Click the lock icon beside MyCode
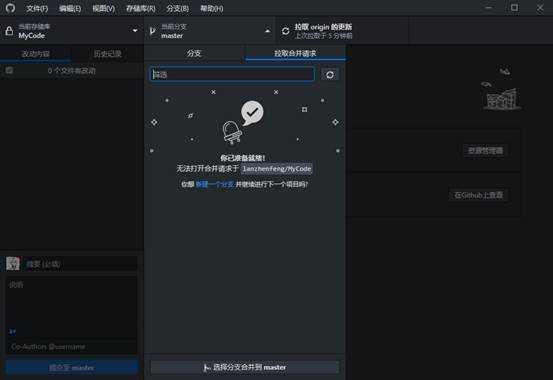This screenshot has width=553, height=380. tap(9, 31)
